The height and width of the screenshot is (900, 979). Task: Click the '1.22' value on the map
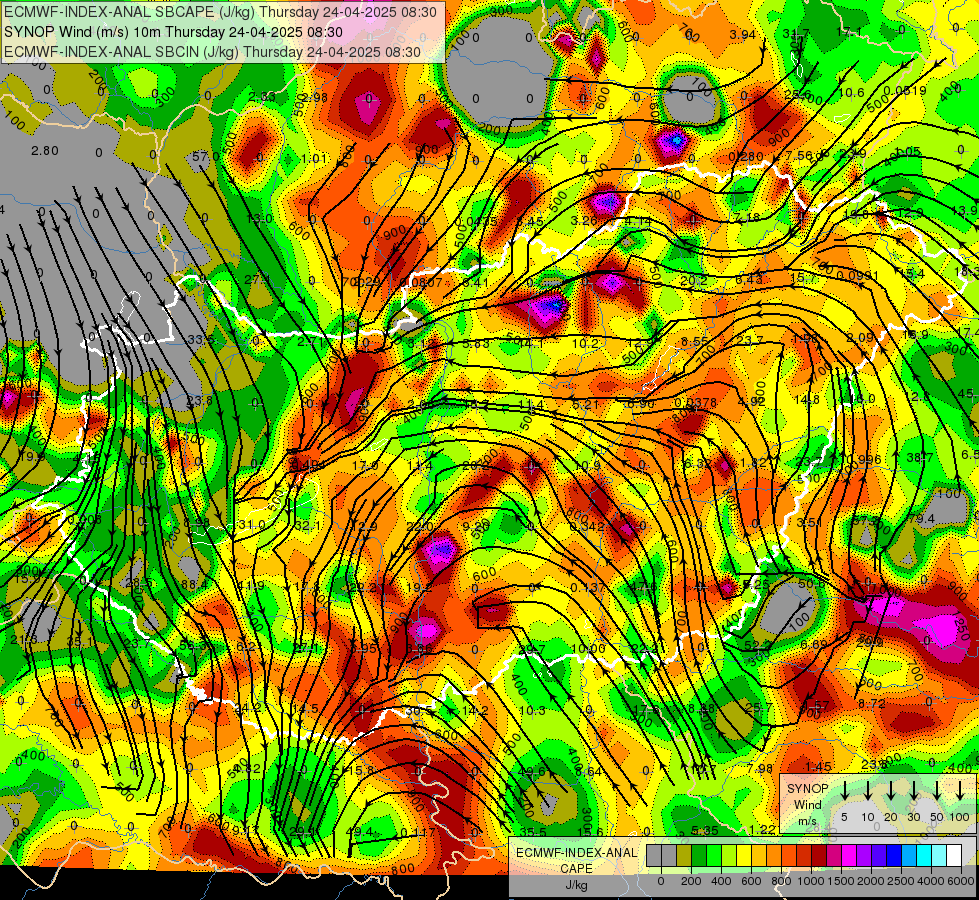tap(762, 829)
